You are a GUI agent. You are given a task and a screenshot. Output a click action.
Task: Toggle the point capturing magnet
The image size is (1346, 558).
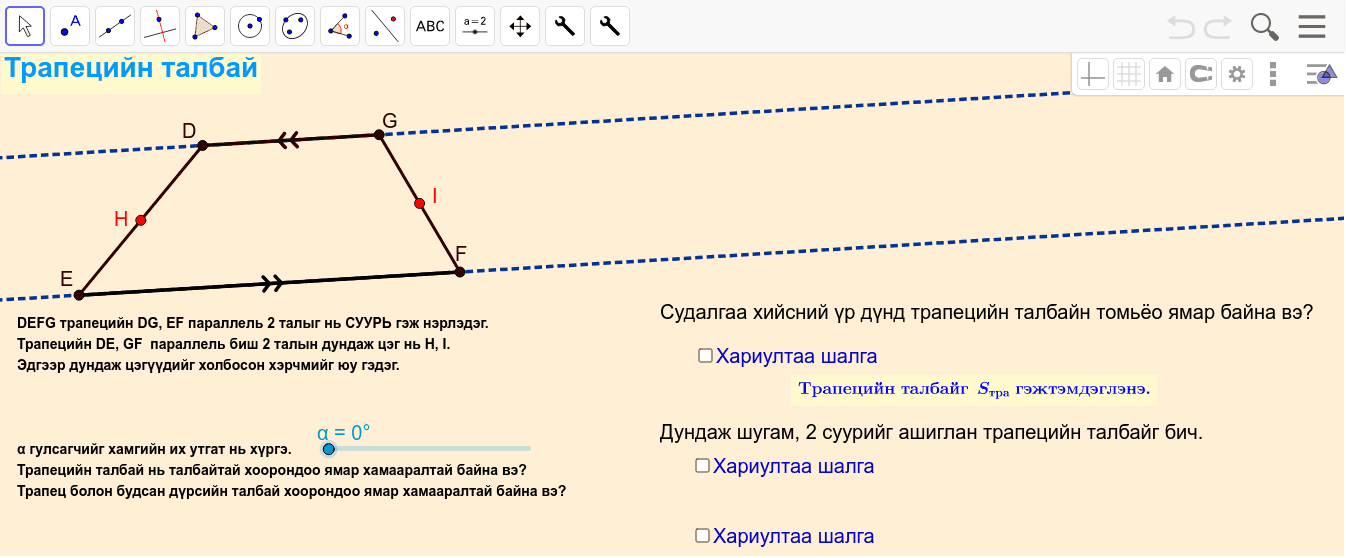(x=1200, y=73)
